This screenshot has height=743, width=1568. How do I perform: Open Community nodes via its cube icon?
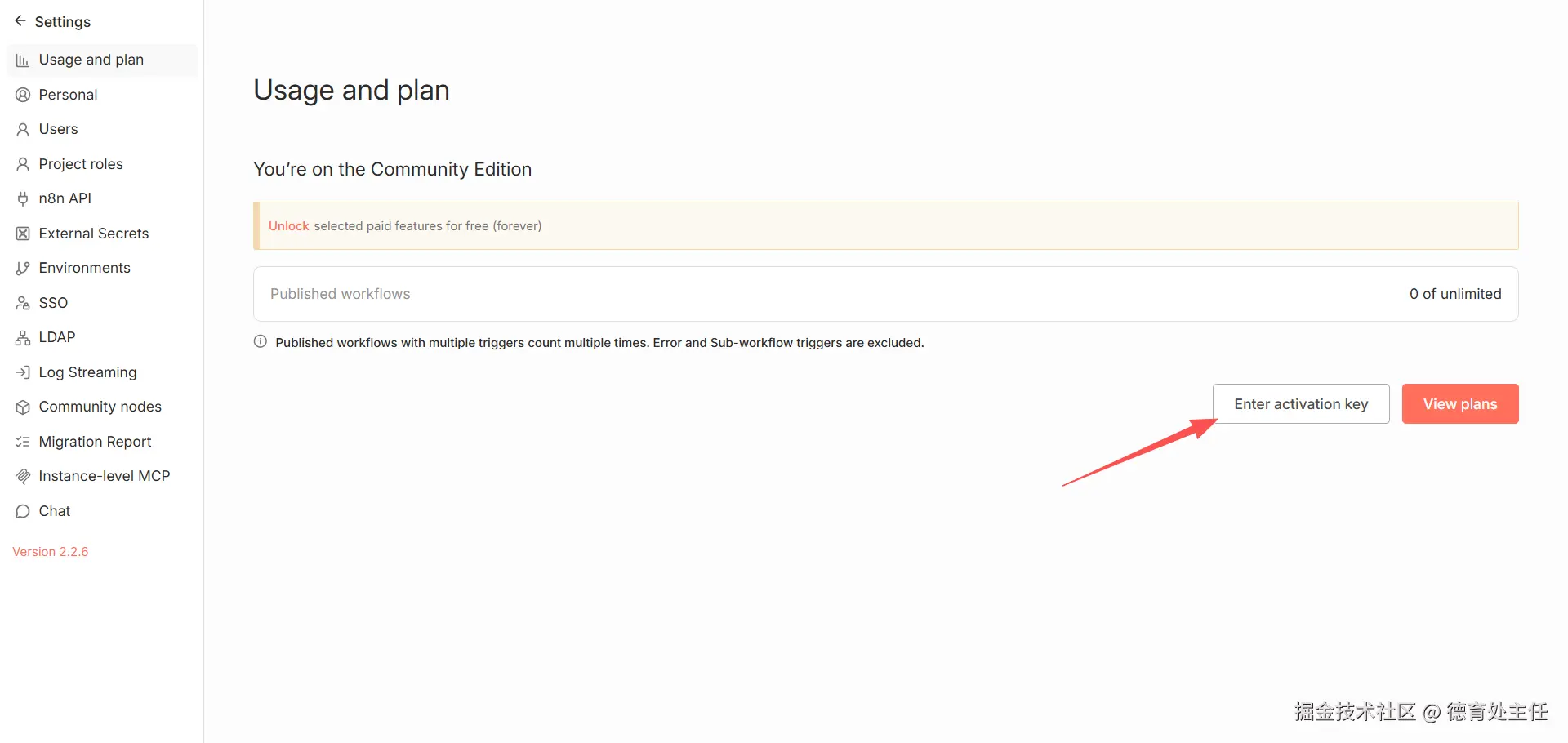23,407
